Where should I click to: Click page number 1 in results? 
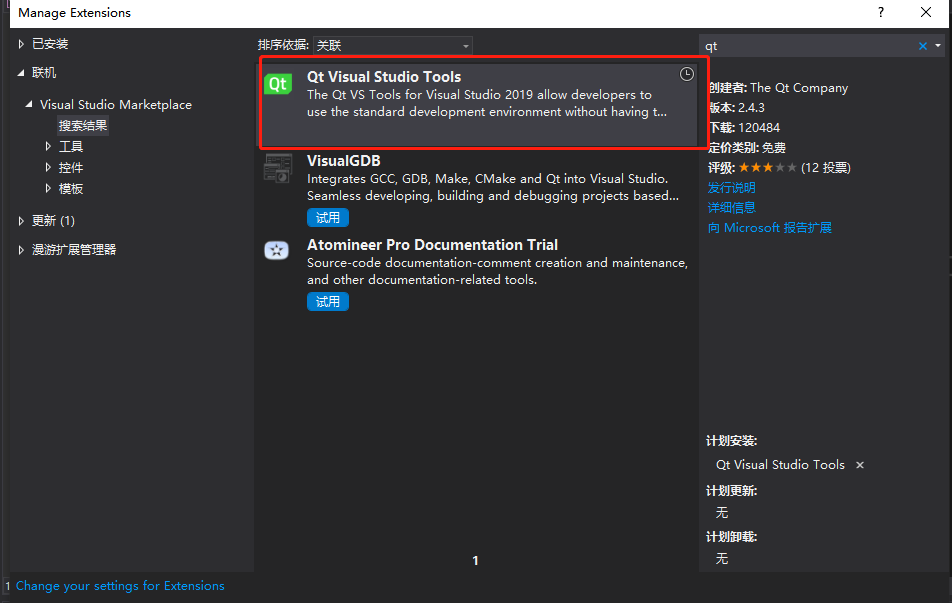[x=475, y=561]
